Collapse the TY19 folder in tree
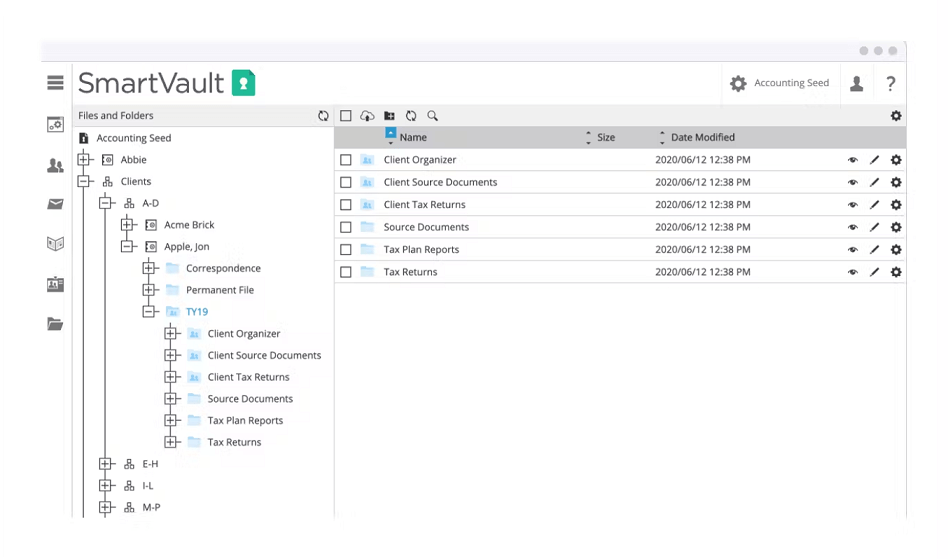Screen dimensions: 948x559 click(x=149, y=312)
